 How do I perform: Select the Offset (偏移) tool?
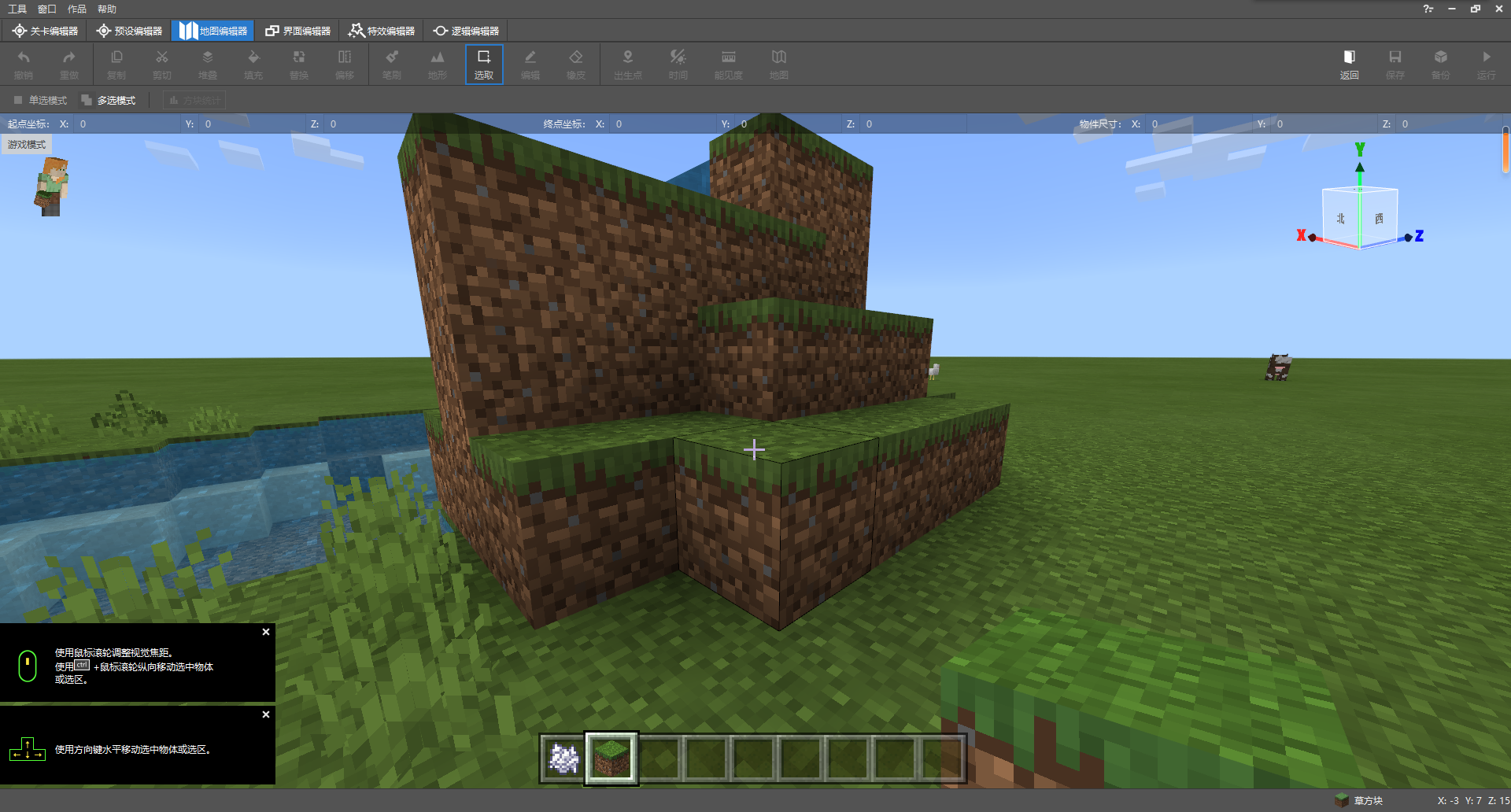[345, 64]
